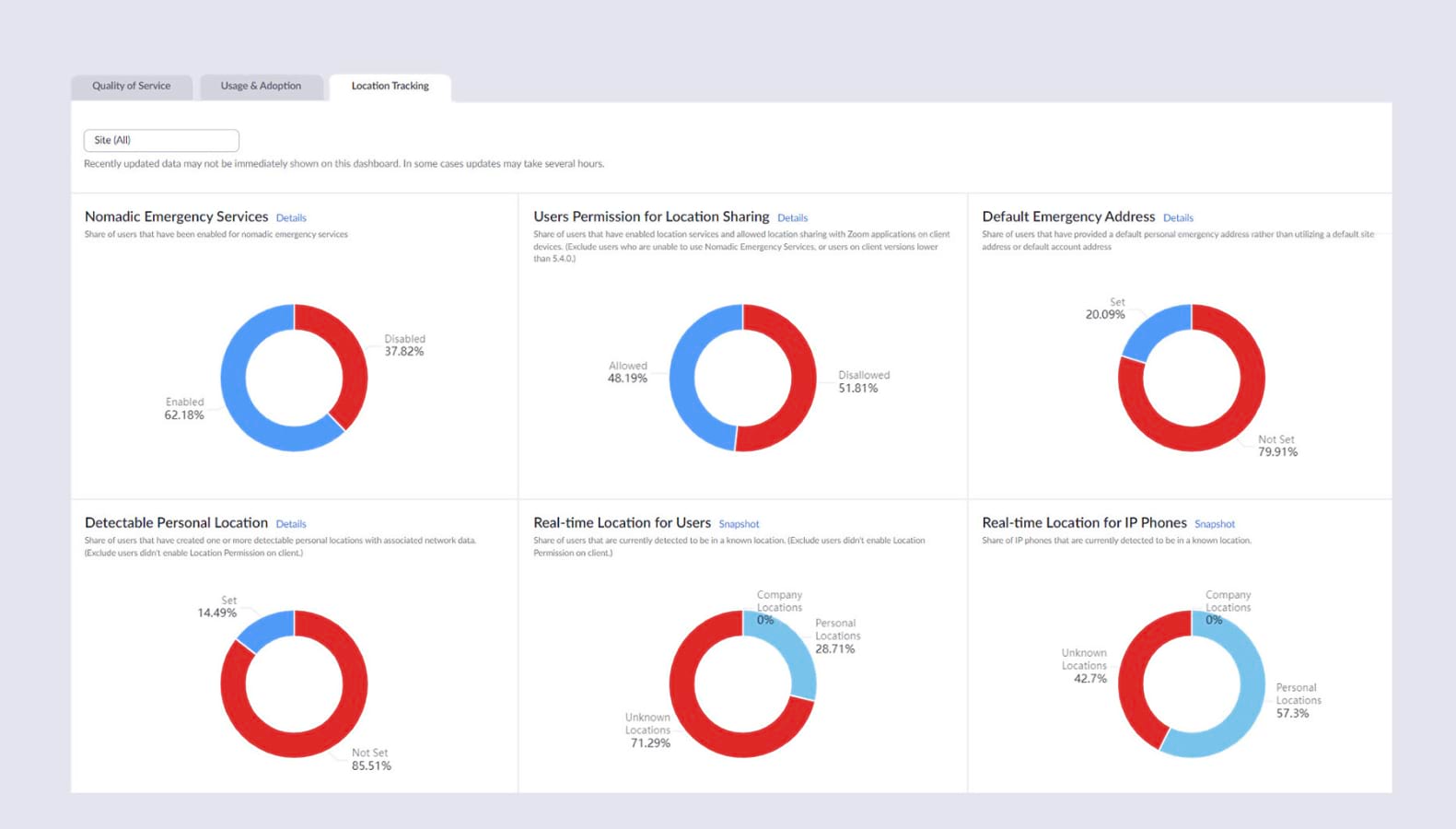The image size is (1456, 829).
Task: Select Personal Locations segment in IP Phones chart
Action: click(1248, 700)
